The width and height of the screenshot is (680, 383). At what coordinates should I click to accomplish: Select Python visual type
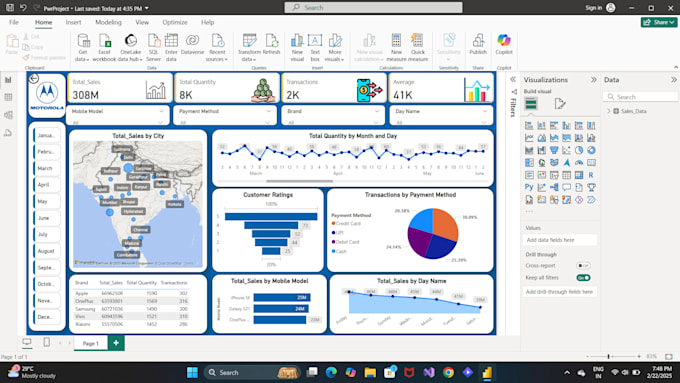coord(529,187)
